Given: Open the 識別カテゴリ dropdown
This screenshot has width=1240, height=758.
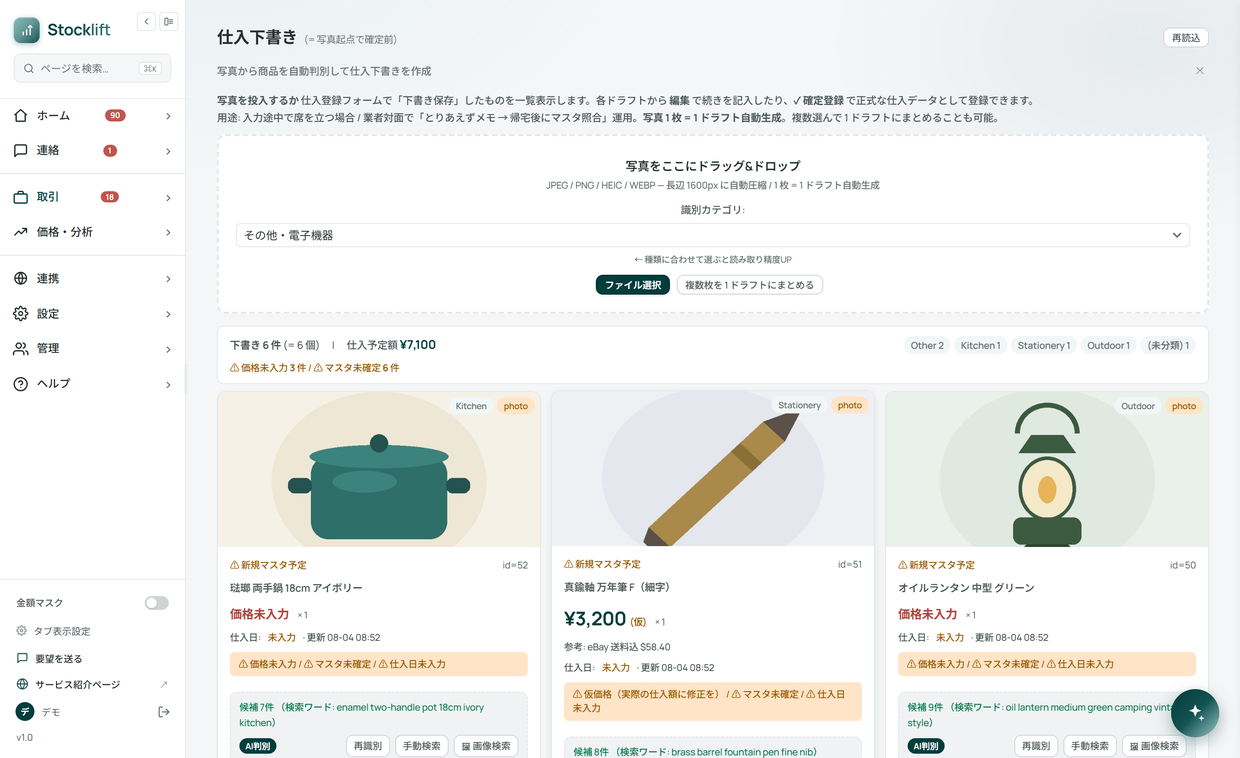Looking at the screenshot, I should click(x=713, y=235).
